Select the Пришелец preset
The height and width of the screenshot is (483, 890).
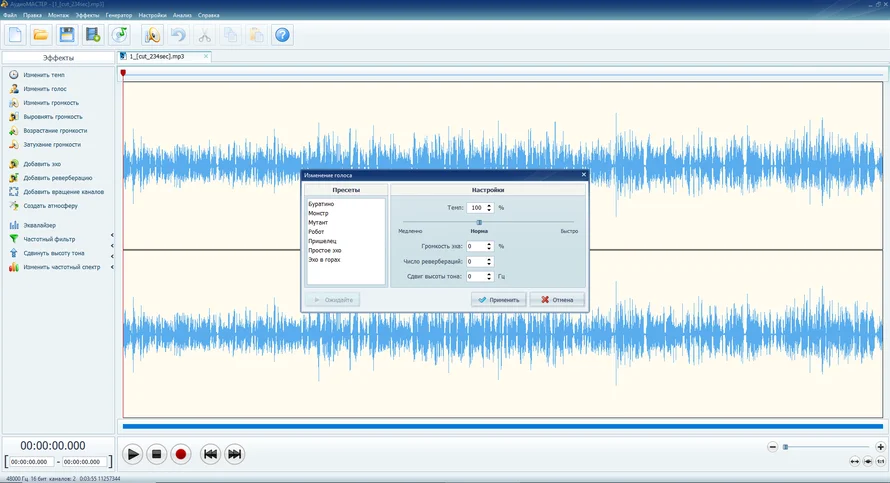pyautogui.click(x=322, y=241)
